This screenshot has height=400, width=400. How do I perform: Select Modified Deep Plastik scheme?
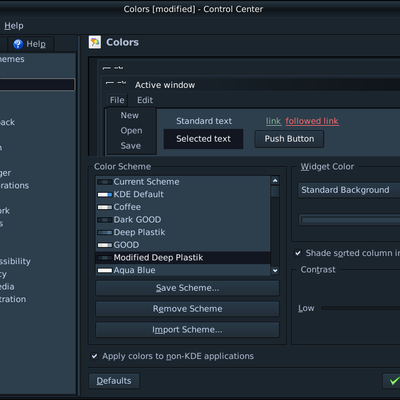coord(183,258)
